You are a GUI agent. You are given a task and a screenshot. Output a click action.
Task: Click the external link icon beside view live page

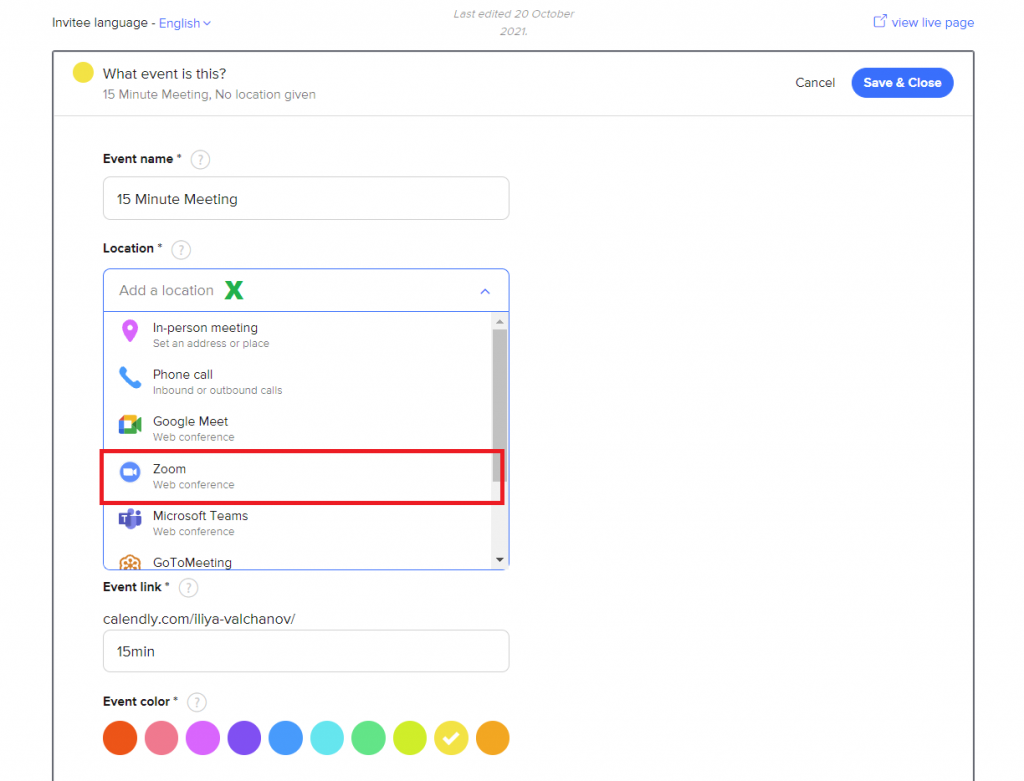pyautogui.click(x=880, y=22)
